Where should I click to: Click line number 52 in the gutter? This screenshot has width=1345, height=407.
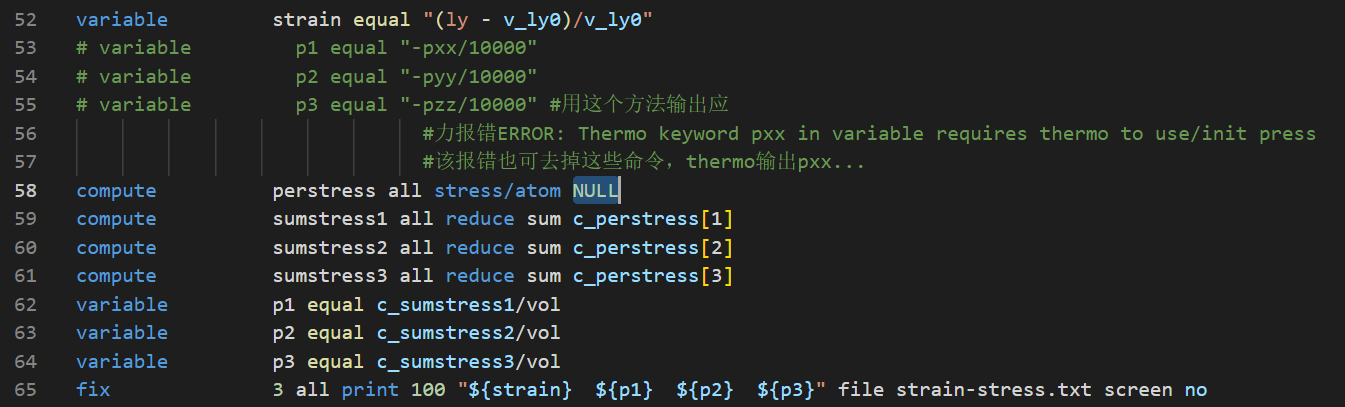pos(27,20)
